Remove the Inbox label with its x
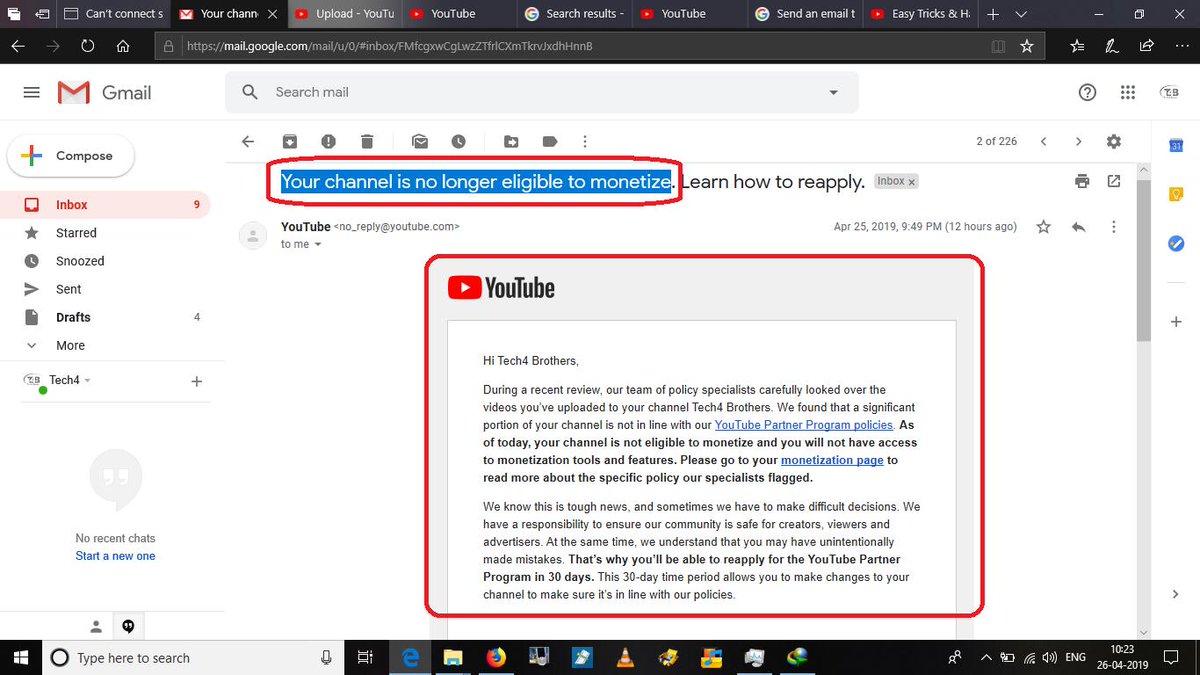The height and width of the screenshot is (675, 1200). coord(911,182)
